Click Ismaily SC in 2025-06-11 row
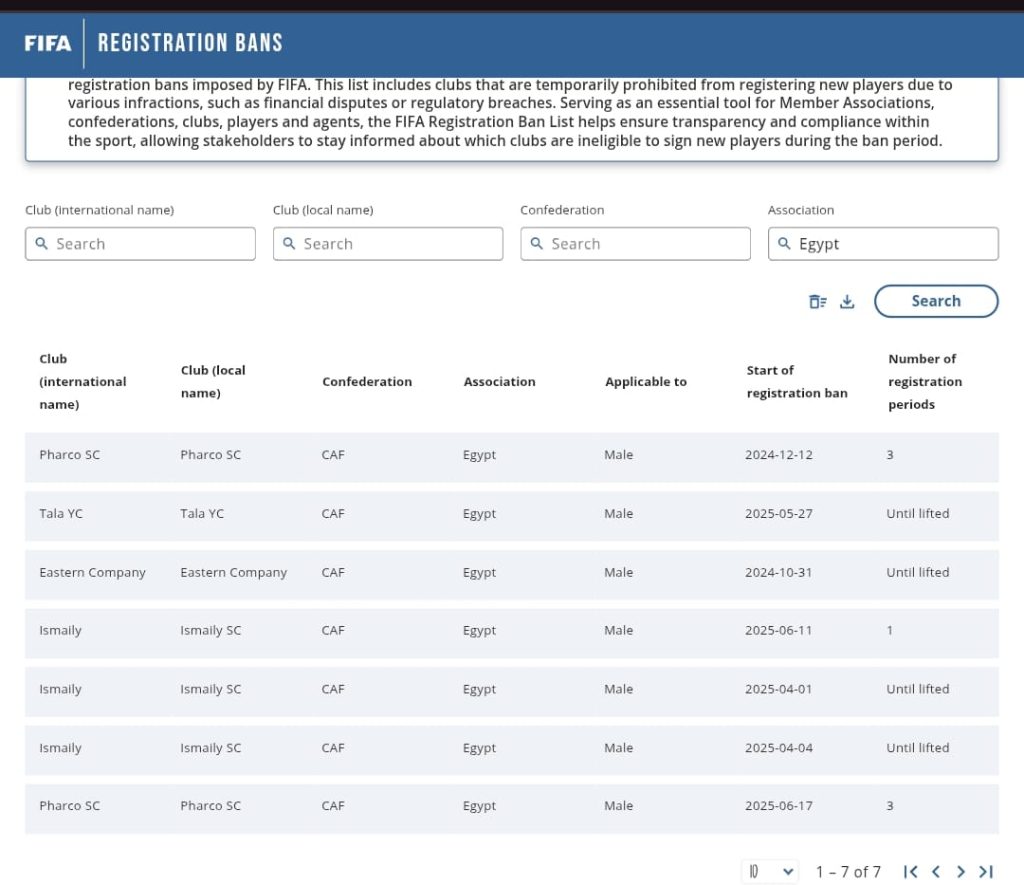This screenshot has width=1024, height=885. click(210, 630)
